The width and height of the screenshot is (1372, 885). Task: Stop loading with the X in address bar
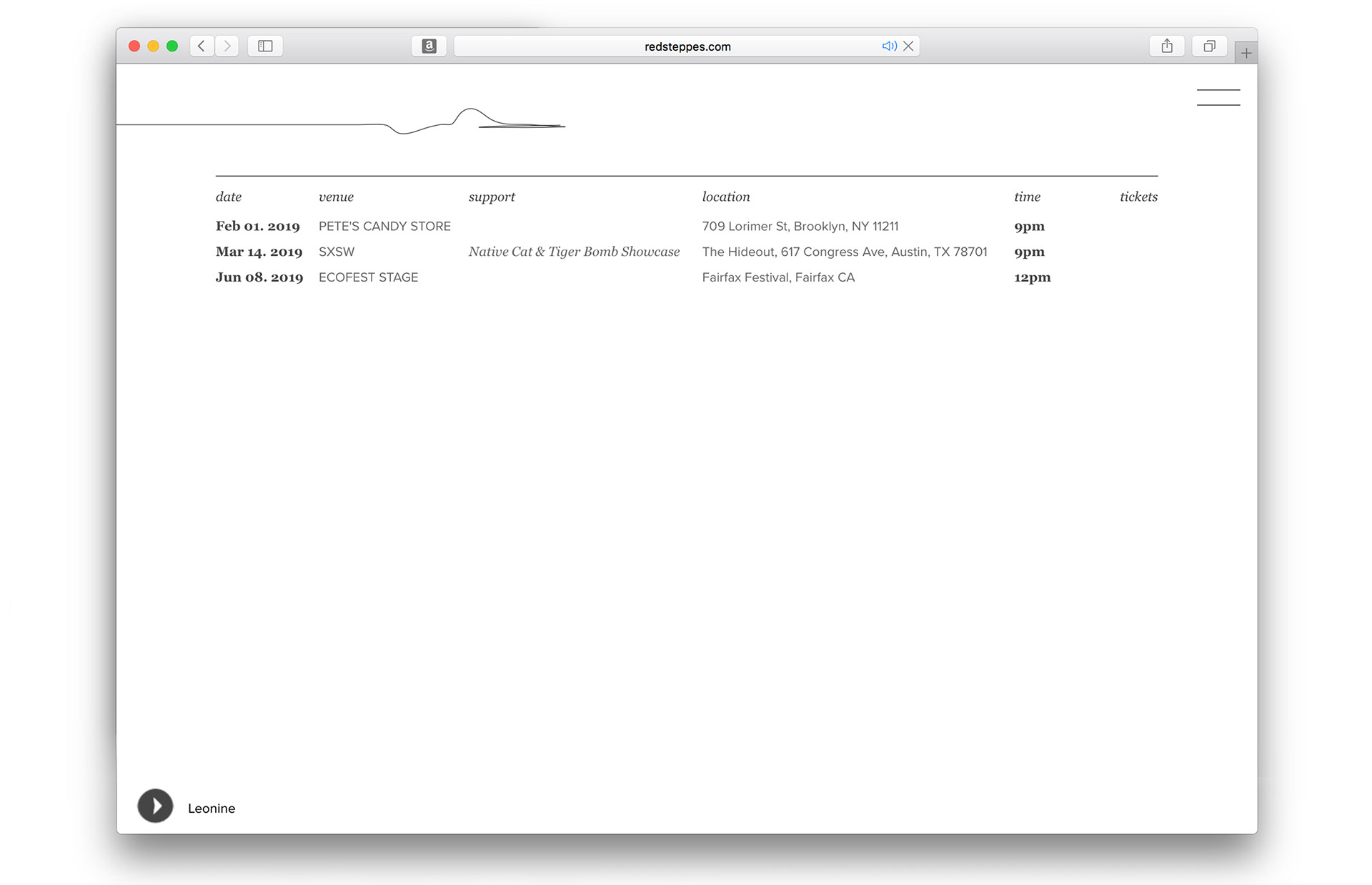(908, 46)
